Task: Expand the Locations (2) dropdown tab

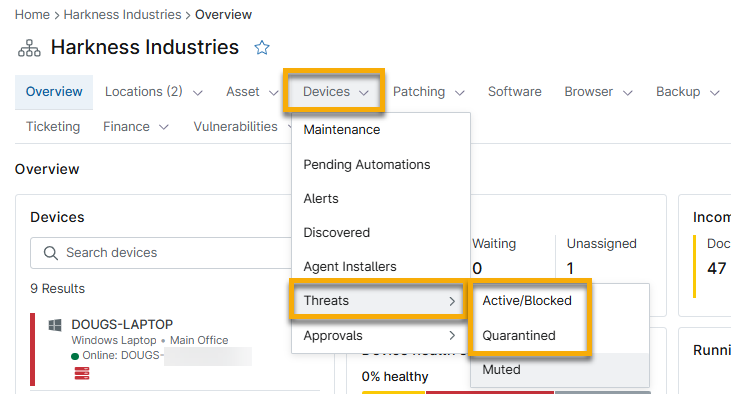Action: [153, 92]
